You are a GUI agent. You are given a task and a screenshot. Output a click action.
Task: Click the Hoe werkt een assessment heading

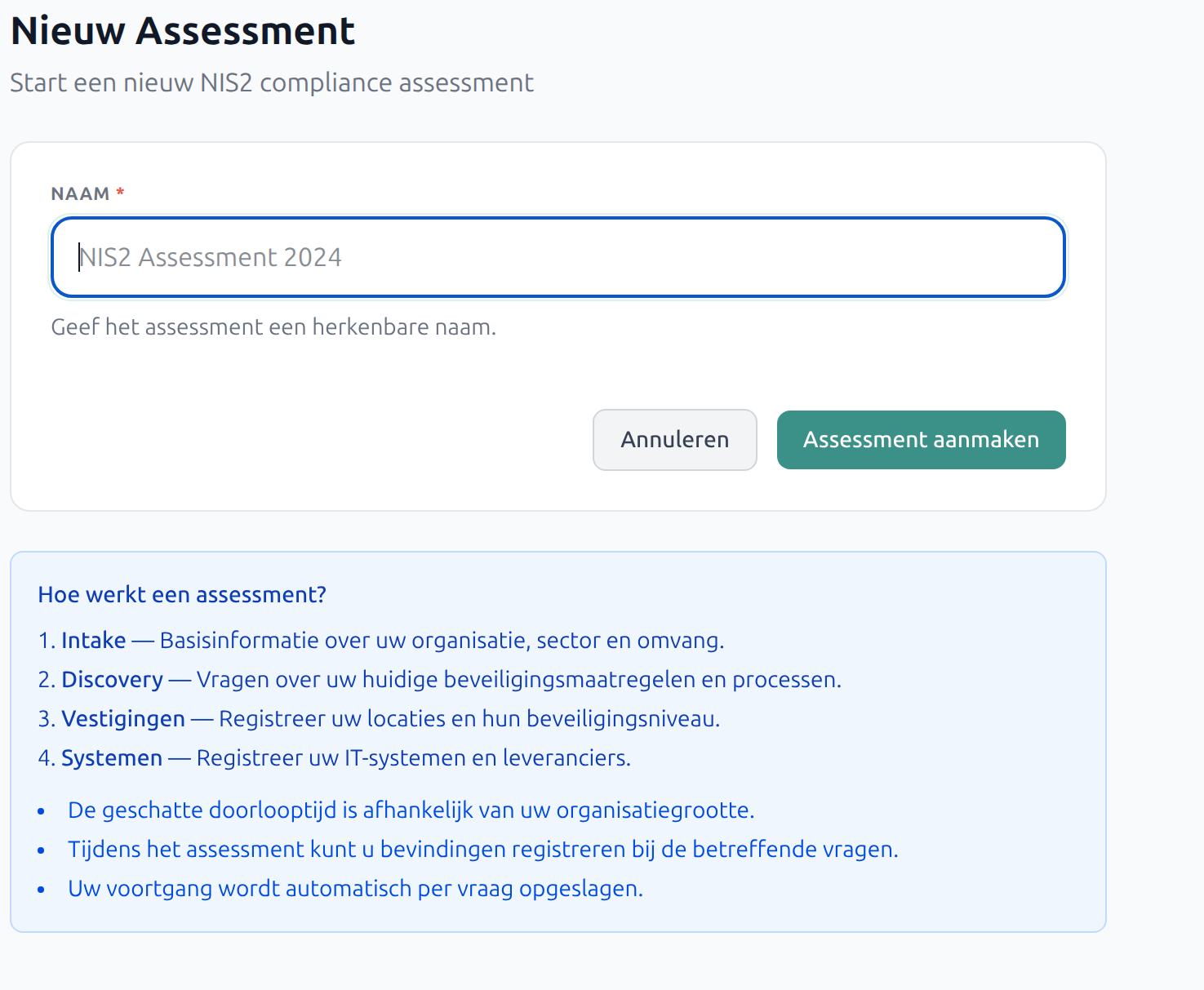coord(181,595)
